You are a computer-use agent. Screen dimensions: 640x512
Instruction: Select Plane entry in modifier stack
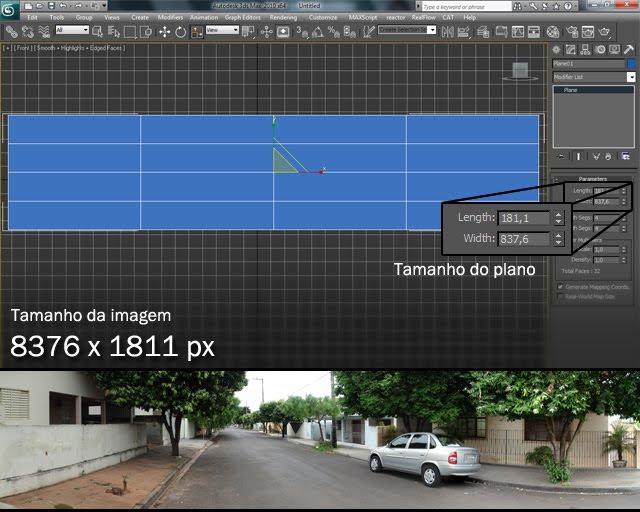(593, 90)
